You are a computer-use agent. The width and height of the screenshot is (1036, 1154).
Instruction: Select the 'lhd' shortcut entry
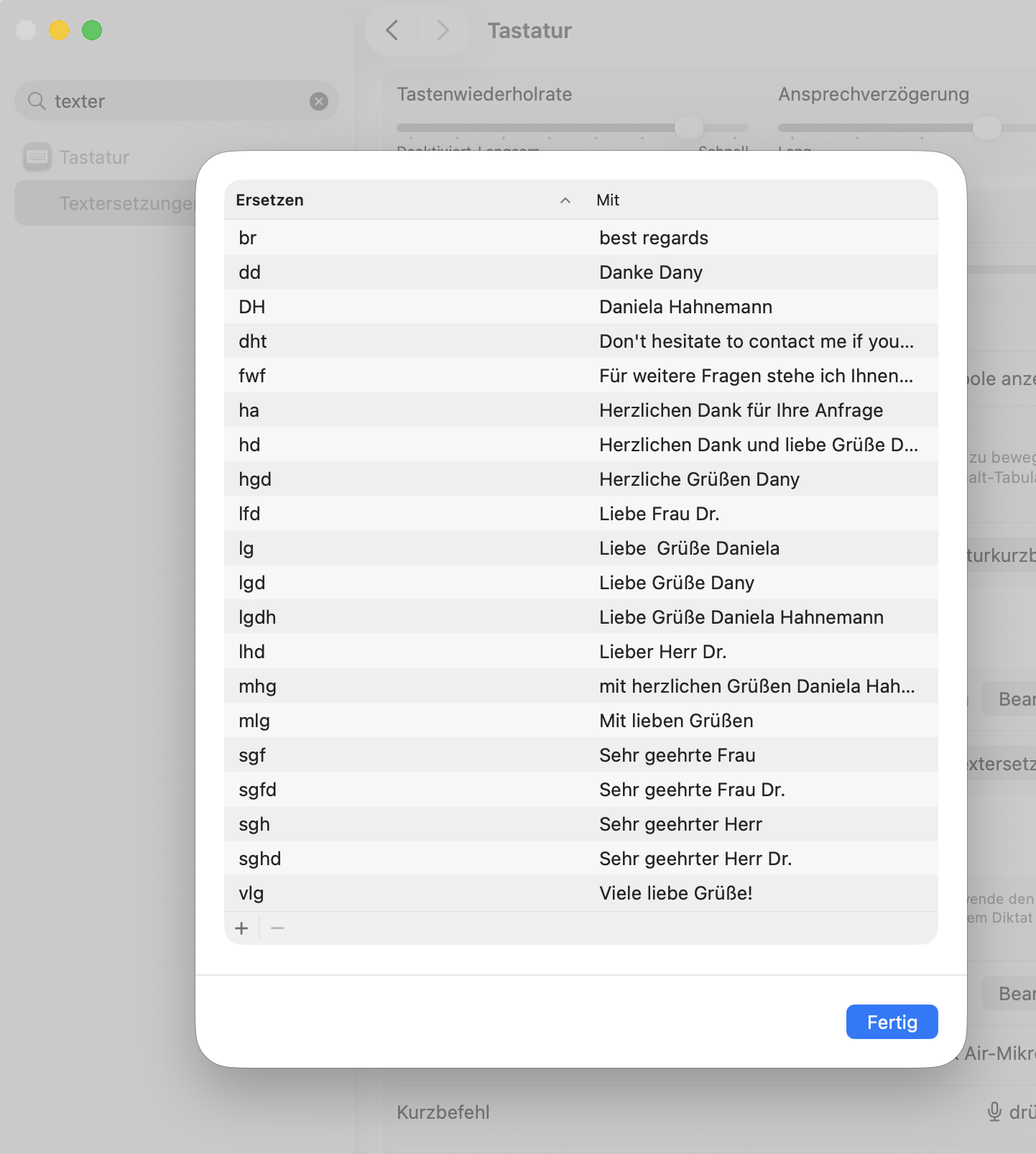(x=251, y=652)
